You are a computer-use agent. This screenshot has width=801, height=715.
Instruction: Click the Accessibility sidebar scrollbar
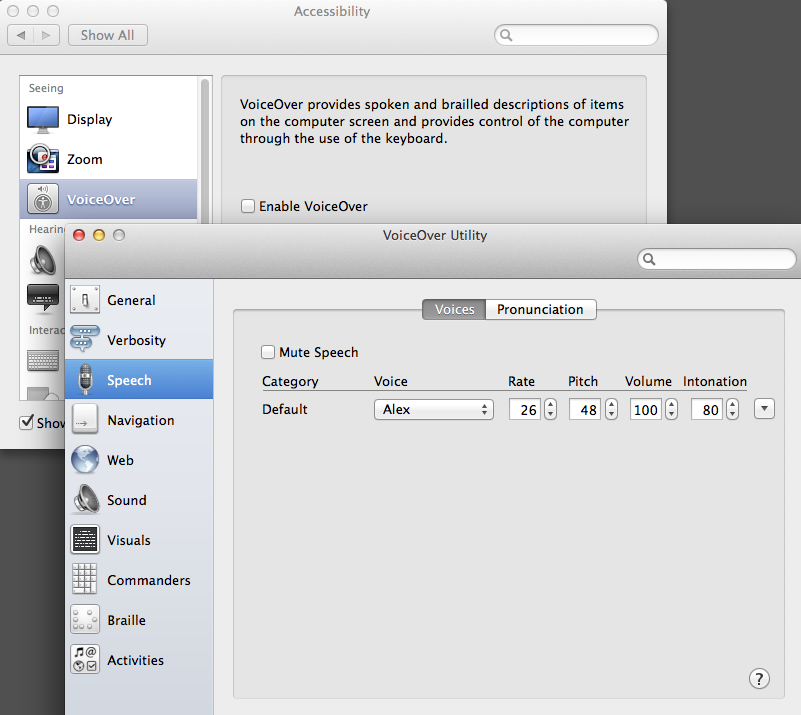pyautogui.click(x=205, y=151)
